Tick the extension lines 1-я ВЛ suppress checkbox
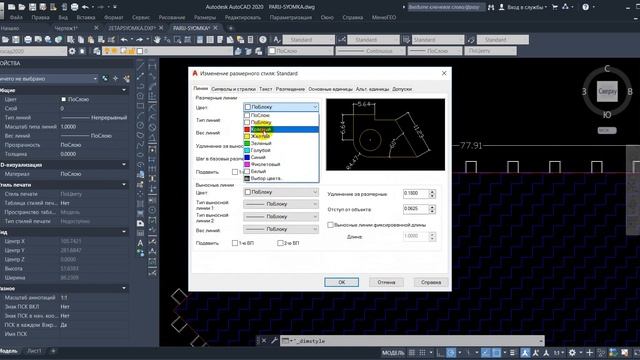The height and width of the screenshot is (360, 640). (235, 243)
